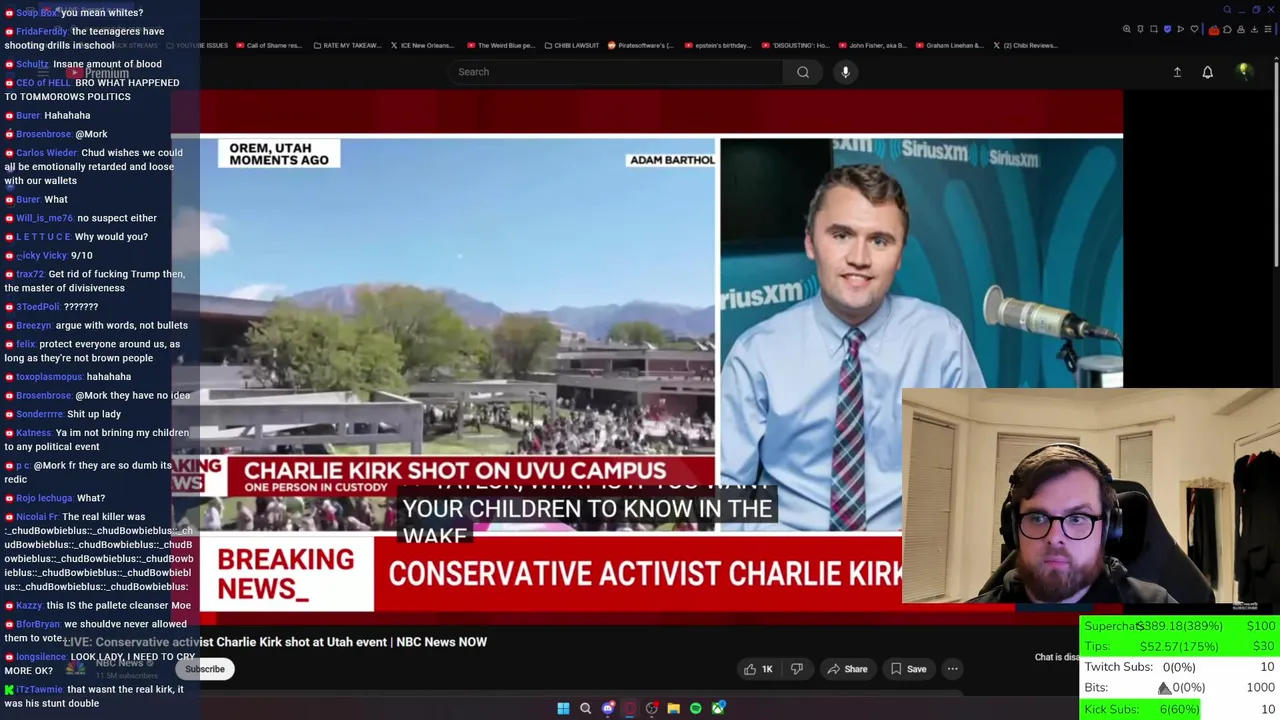Viewport: 1280px width, 720px height.
Task: Open the Easy Setup sliders icon
Action: tap(1268, 30)
